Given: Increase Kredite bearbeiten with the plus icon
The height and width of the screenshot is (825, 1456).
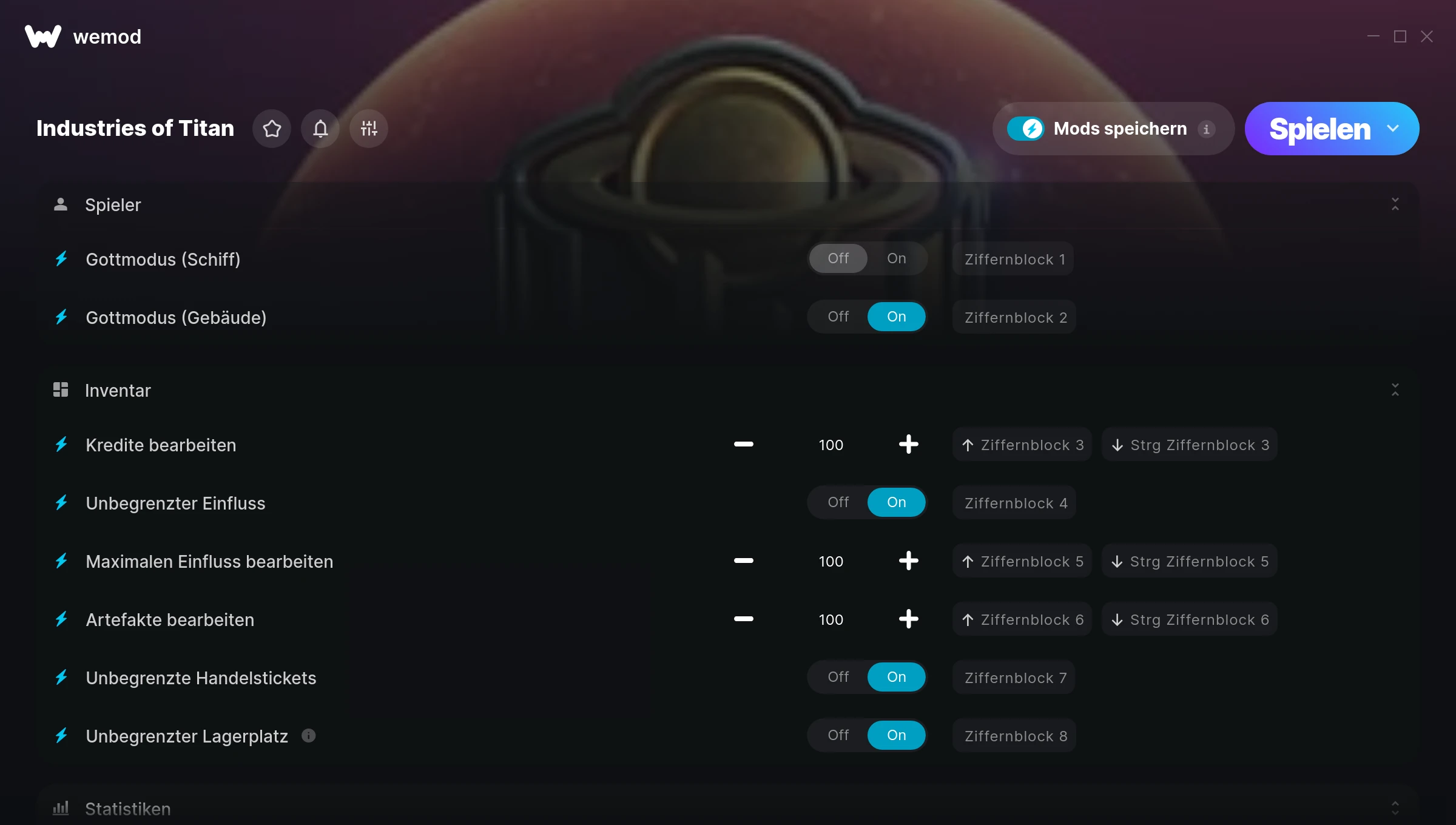Looking at the screenshot, I should coord(908,445).
